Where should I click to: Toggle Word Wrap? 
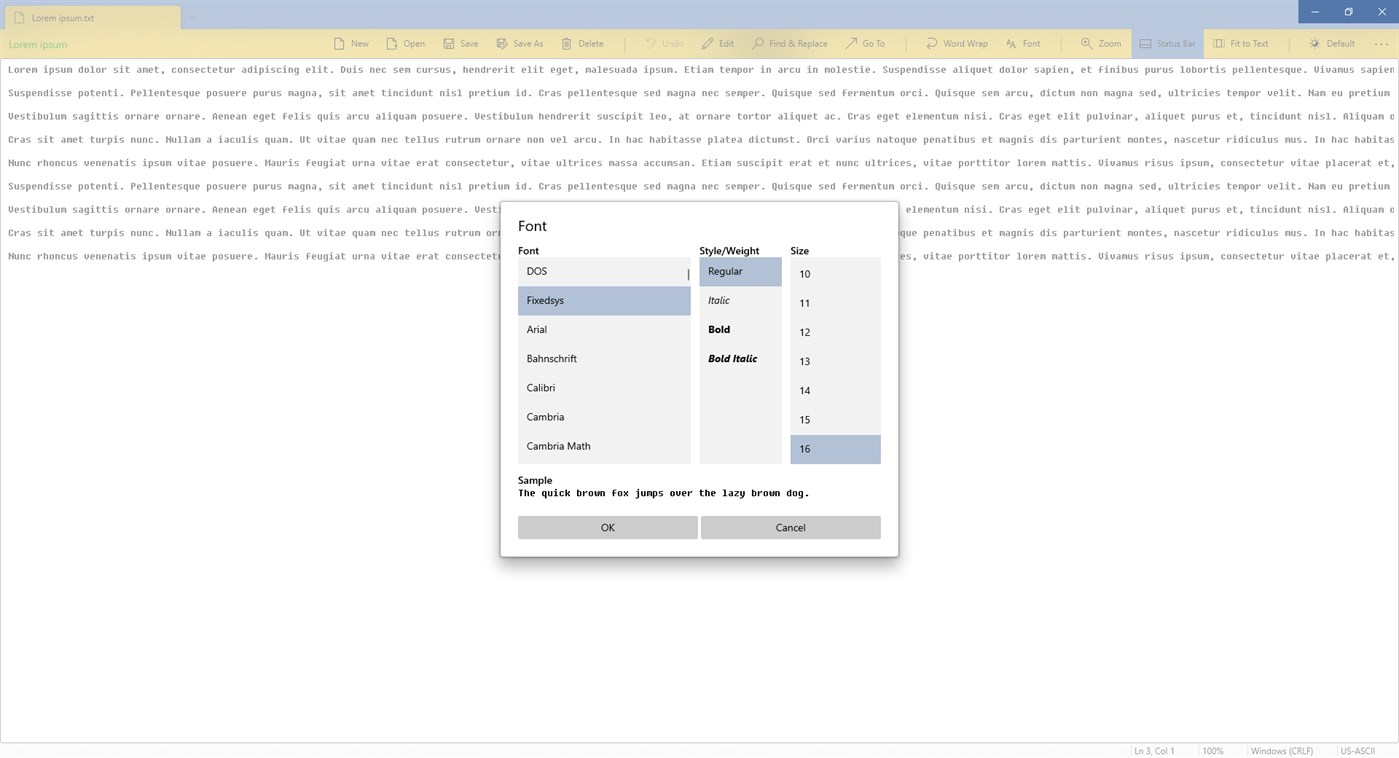point(956,43)
